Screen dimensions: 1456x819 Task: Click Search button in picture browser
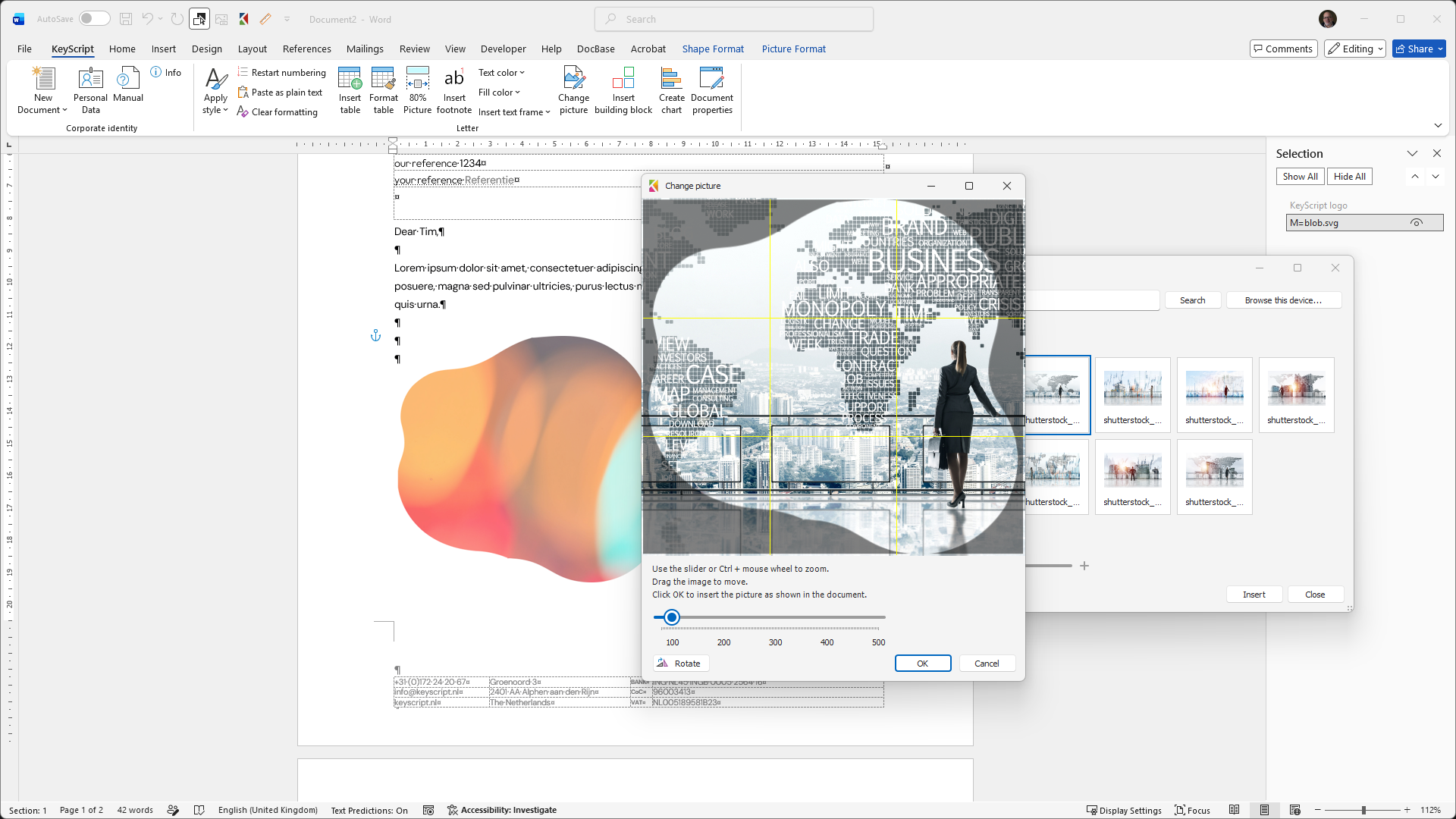coord(1193,300)
